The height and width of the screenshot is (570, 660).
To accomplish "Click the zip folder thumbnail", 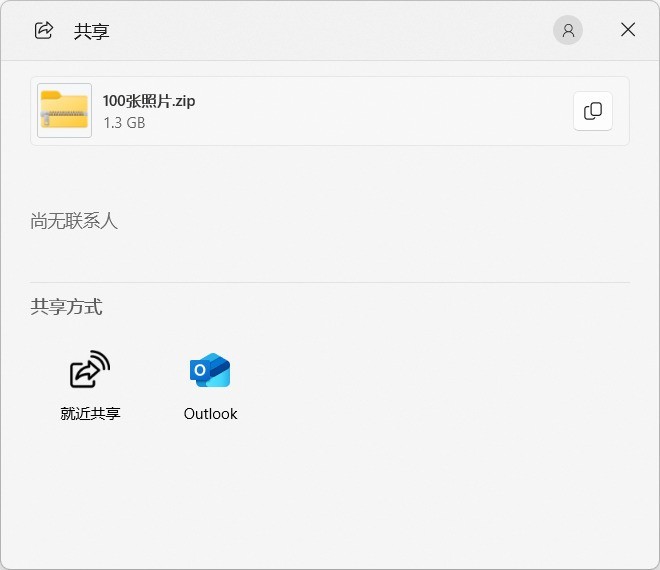I will coord(64,110).
